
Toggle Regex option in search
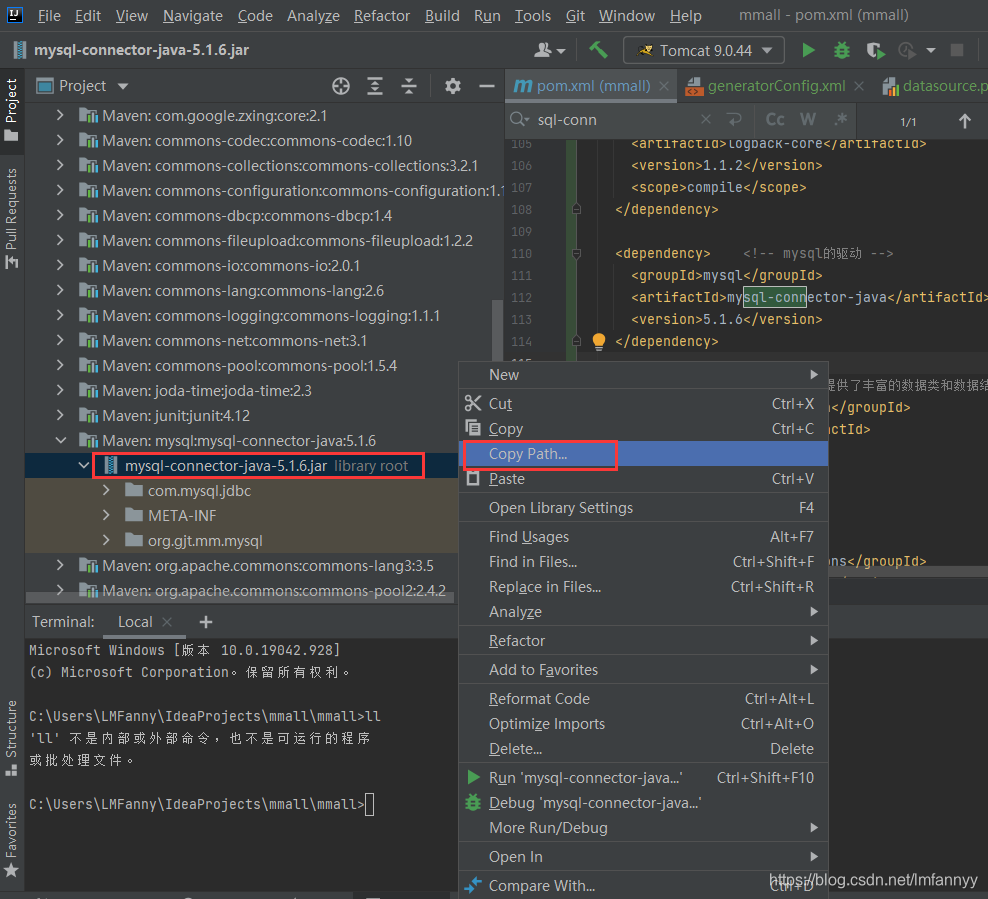tap(841, 119)
